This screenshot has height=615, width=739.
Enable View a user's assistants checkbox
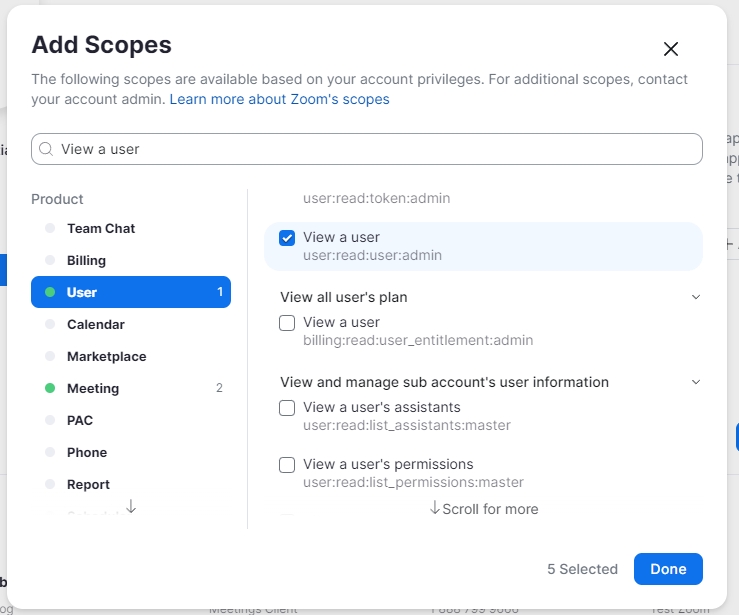[287, 408]
